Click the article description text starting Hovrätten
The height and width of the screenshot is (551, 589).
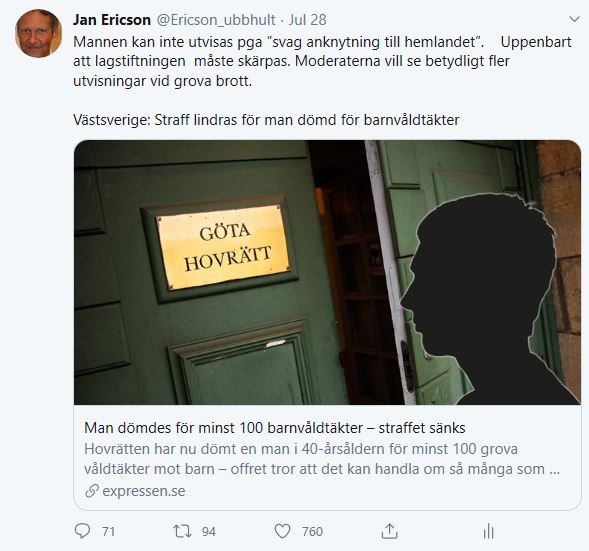point(322,459)
